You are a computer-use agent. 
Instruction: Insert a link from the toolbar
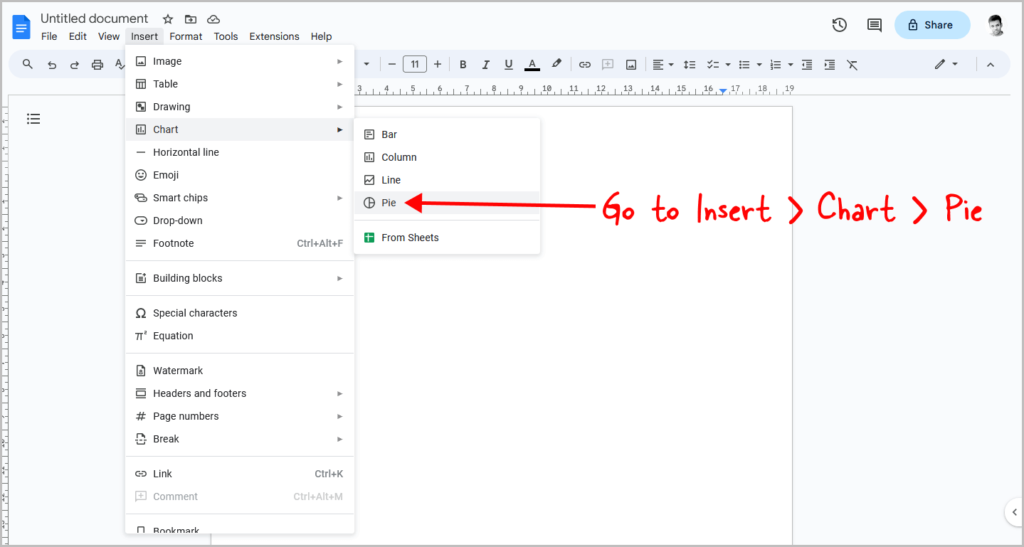(x=584, y=65)
